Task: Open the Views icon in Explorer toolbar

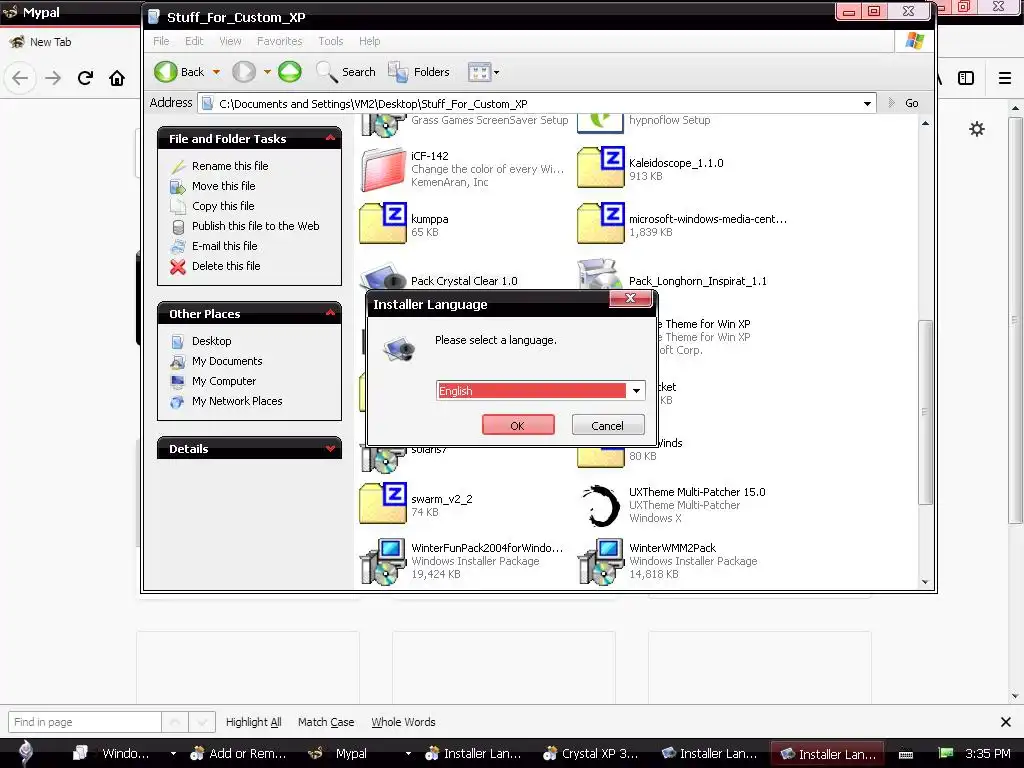Action: (x=479, y=72)
